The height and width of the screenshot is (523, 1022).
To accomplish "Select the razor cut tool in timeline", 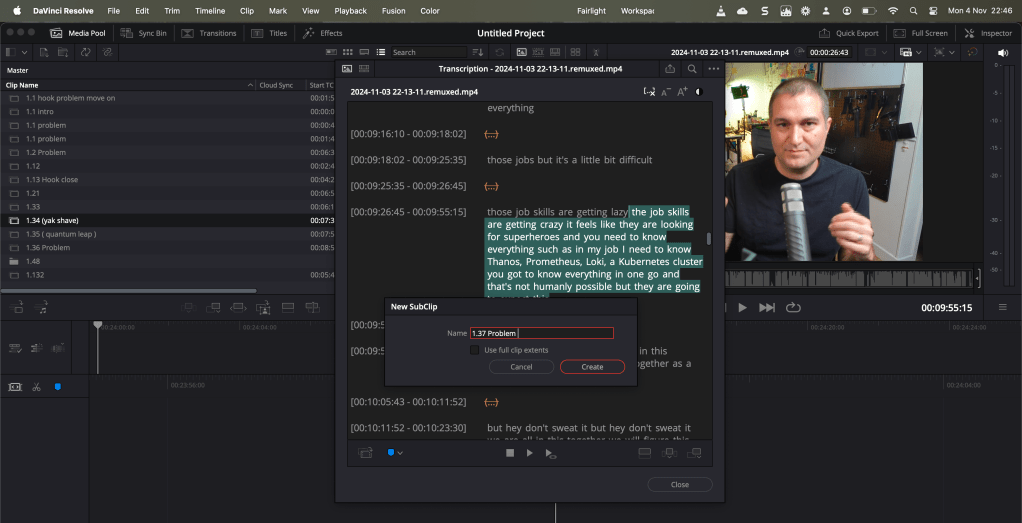I will point(36,387).
